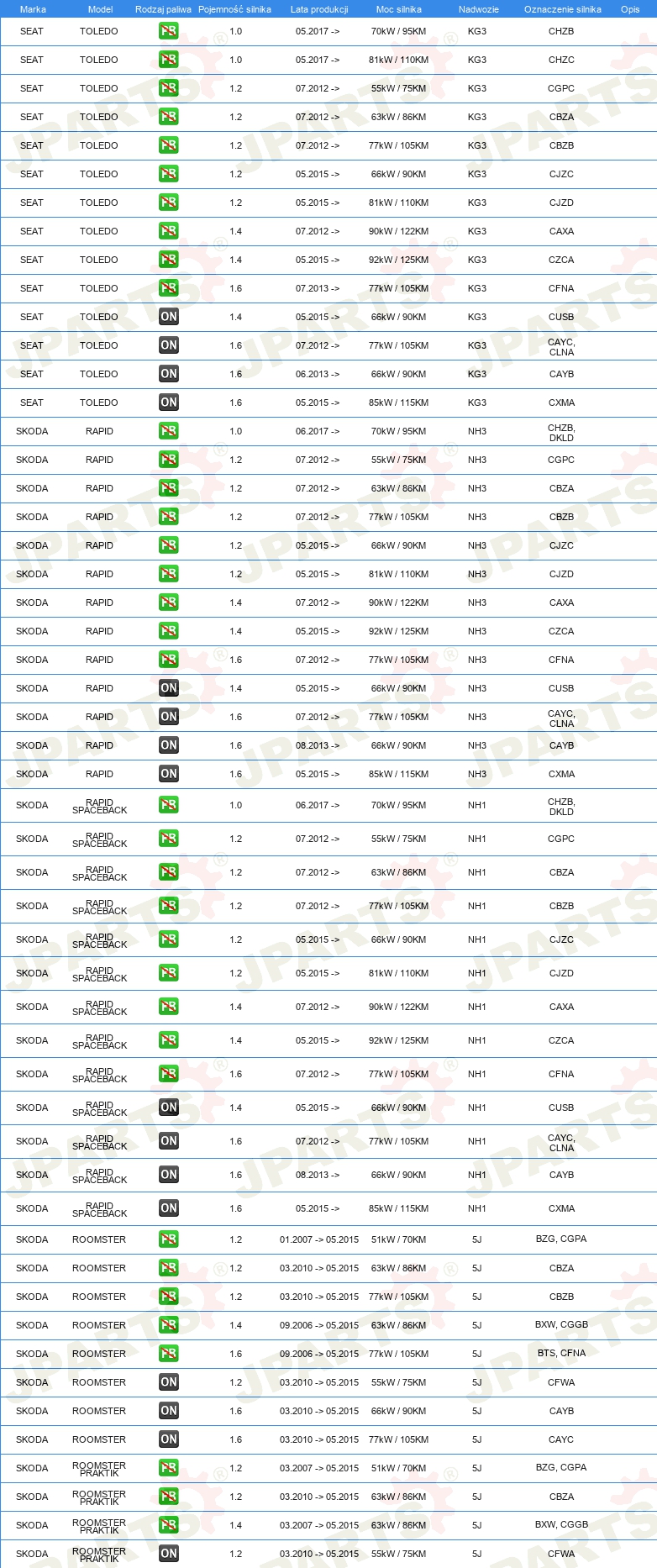657x1568 pixels.
Task: Click petrol icon in Skoda Rapid NH3 CZCA row
Action: (169, 631)
